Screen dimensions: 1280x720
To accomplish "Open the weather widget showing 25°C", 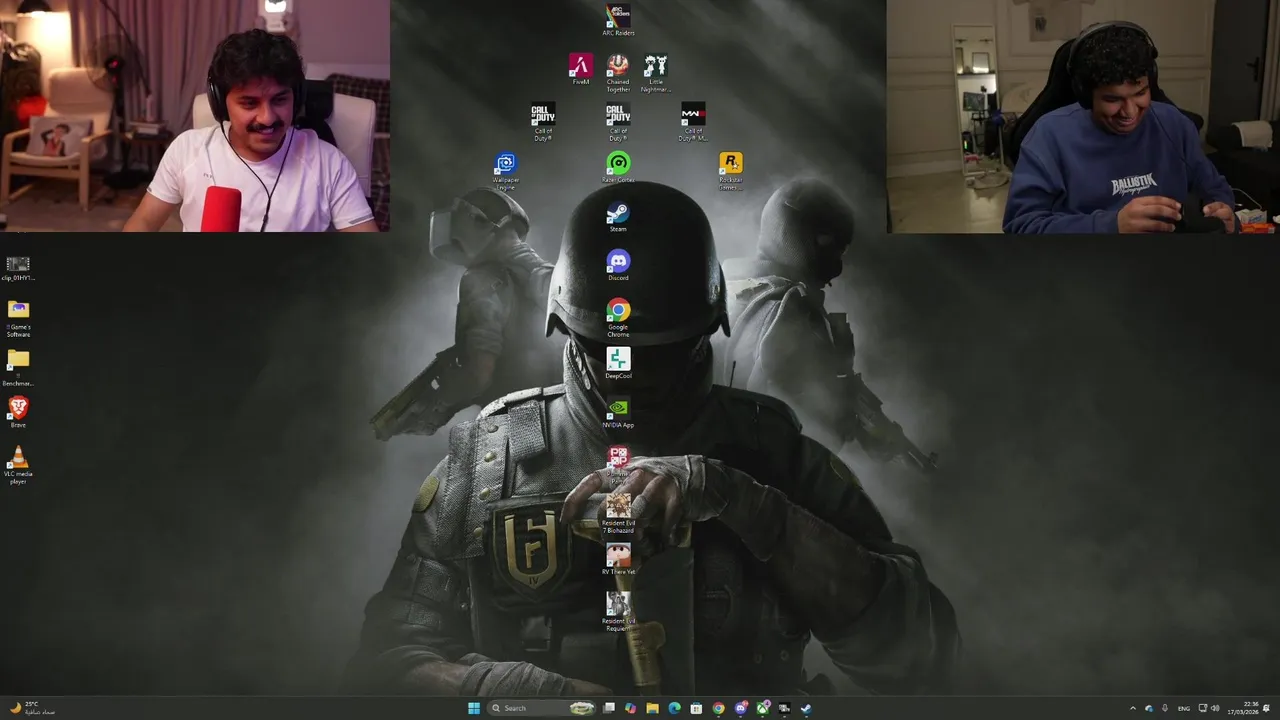I will (32, 708).
